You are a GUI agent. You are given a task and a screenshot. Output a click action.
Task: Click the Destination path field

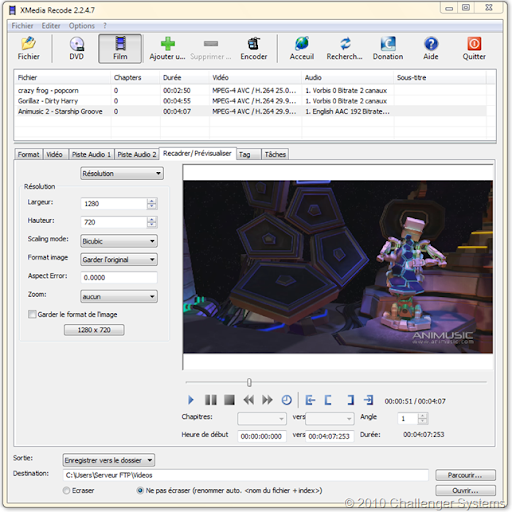tap(245, 475)
